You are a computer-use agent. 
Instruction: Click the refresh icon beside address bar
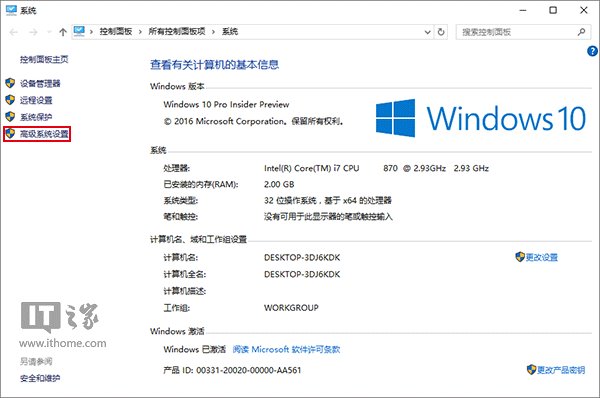pos(441,32)
